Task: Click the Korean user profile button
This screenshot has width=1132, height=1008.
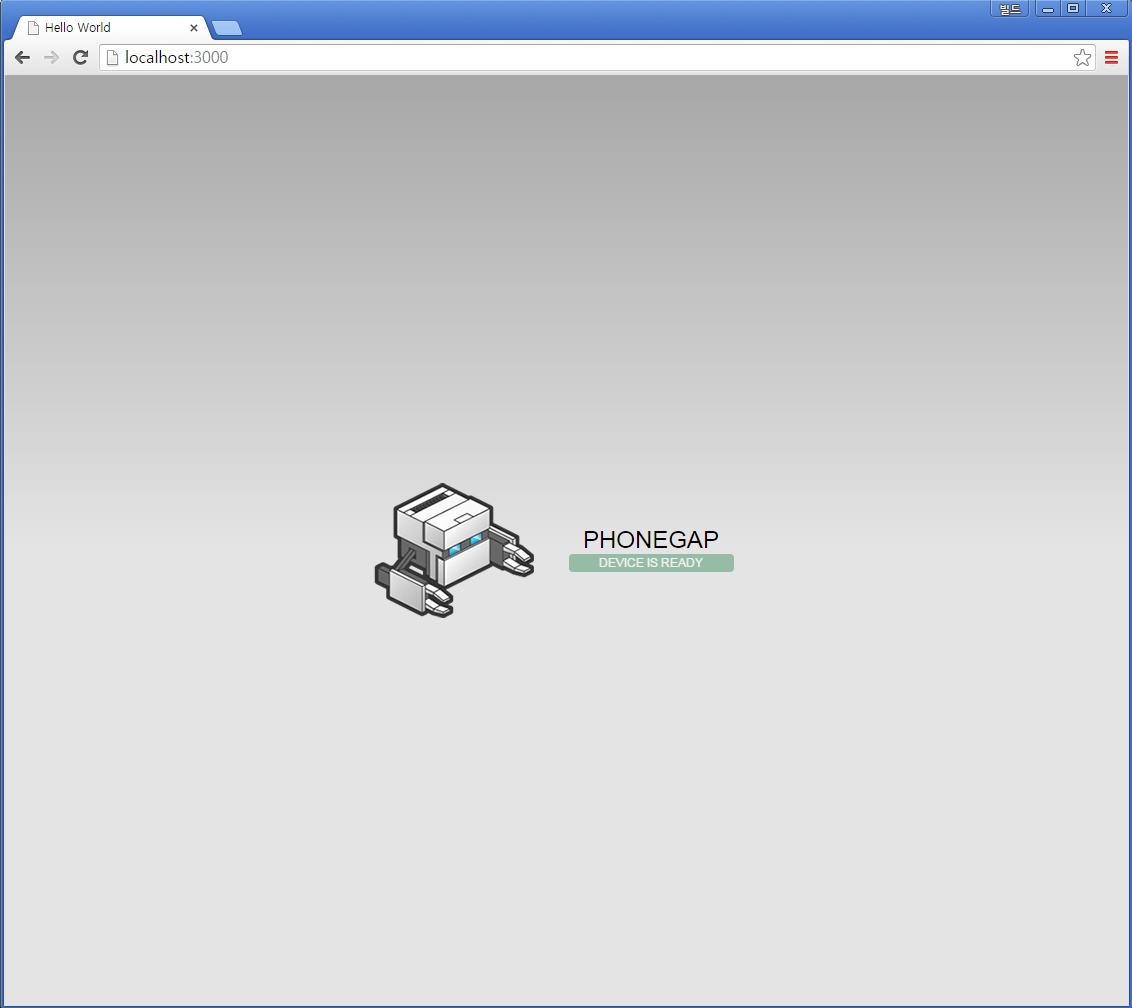Action: click(1009, 9)
